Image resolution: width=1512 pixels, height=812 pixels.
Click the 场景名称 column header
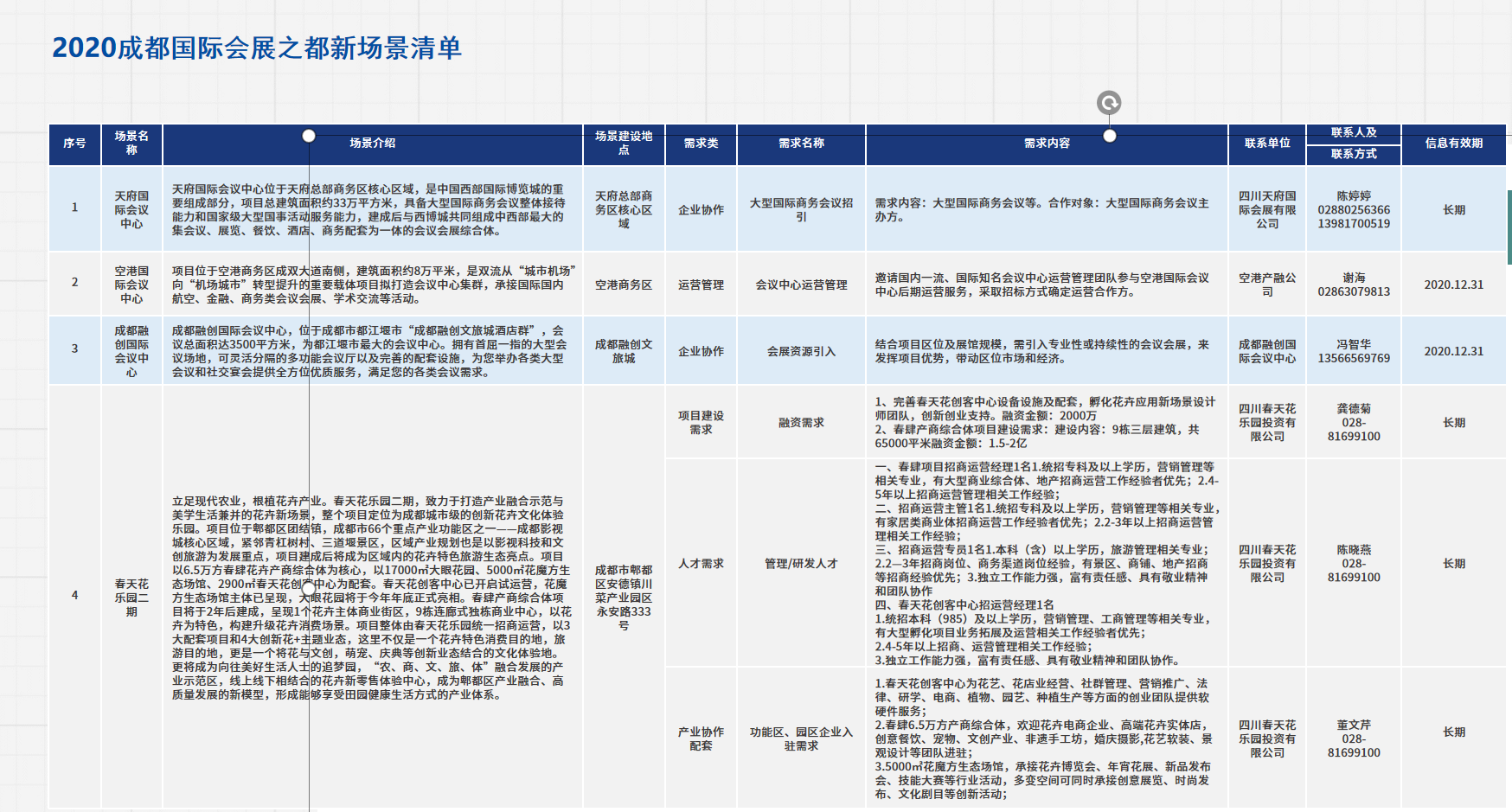(131, 144)
